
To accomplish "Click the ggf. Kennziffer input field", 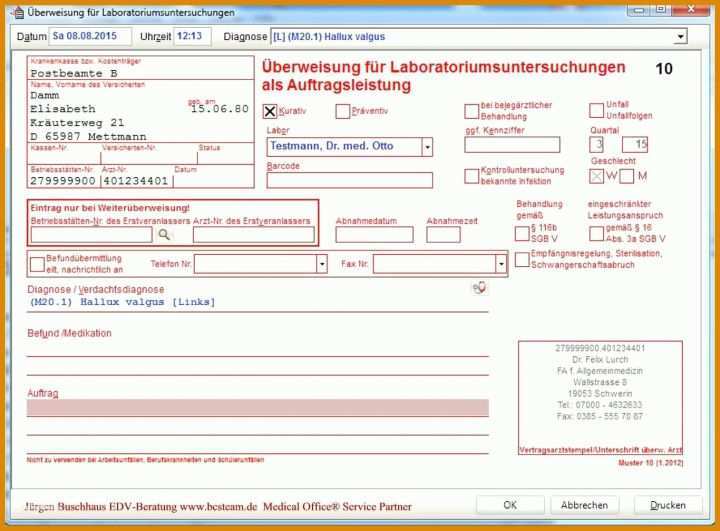I will pyautogui.click(x=512, y=145).
